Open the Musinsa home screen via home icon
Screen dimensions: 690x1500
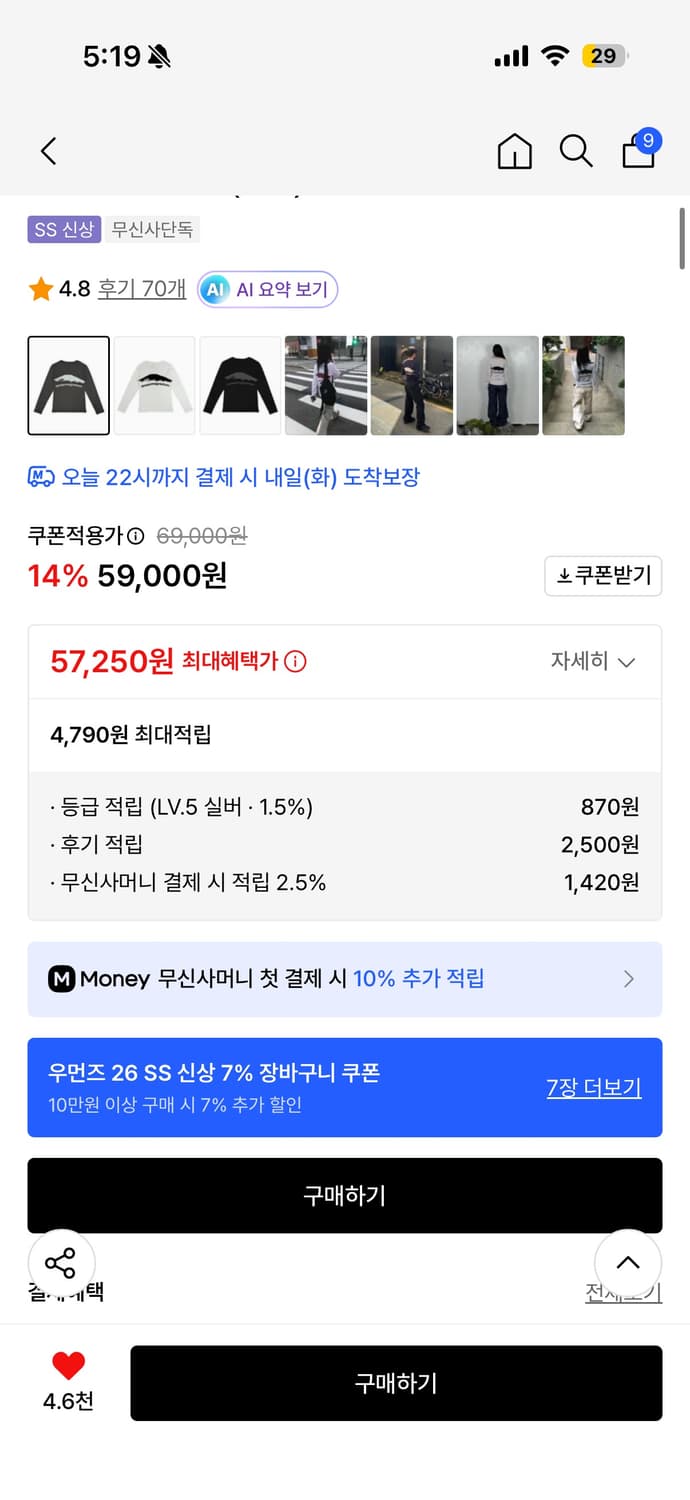[514, 151]
